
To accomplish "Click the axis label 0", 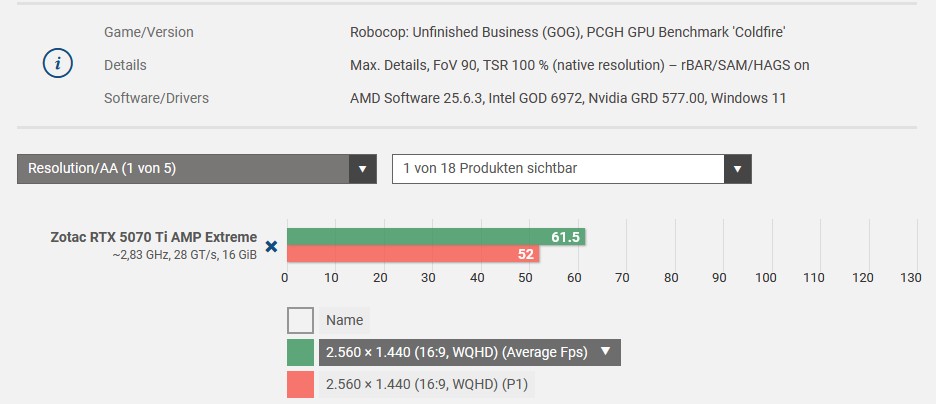I will (284, 277).
